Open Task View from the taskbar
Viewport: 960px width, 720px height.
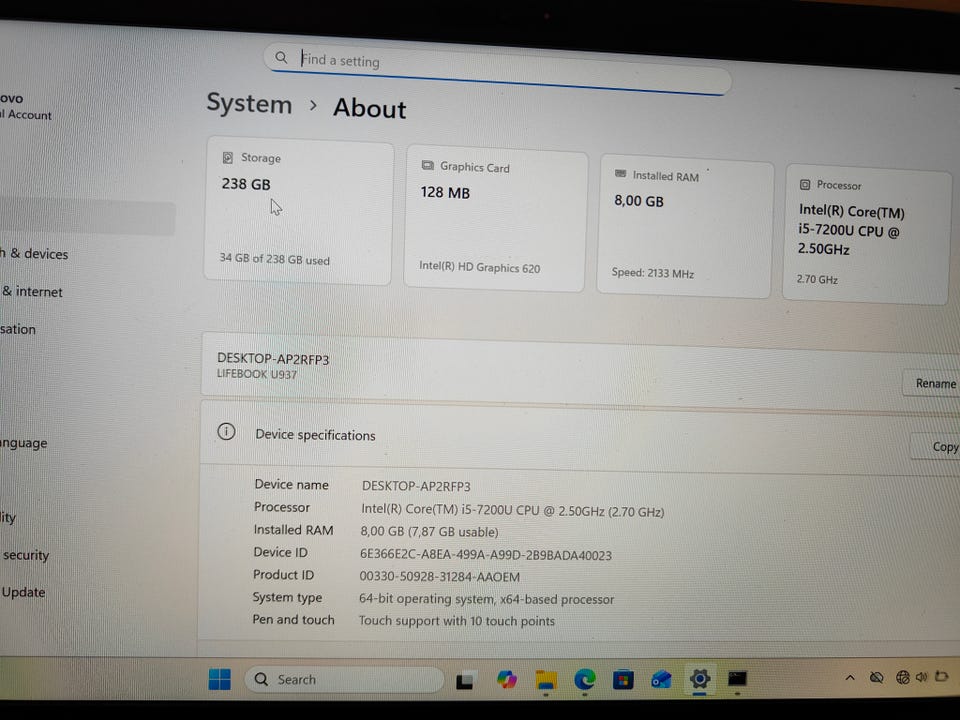[465, 680]
